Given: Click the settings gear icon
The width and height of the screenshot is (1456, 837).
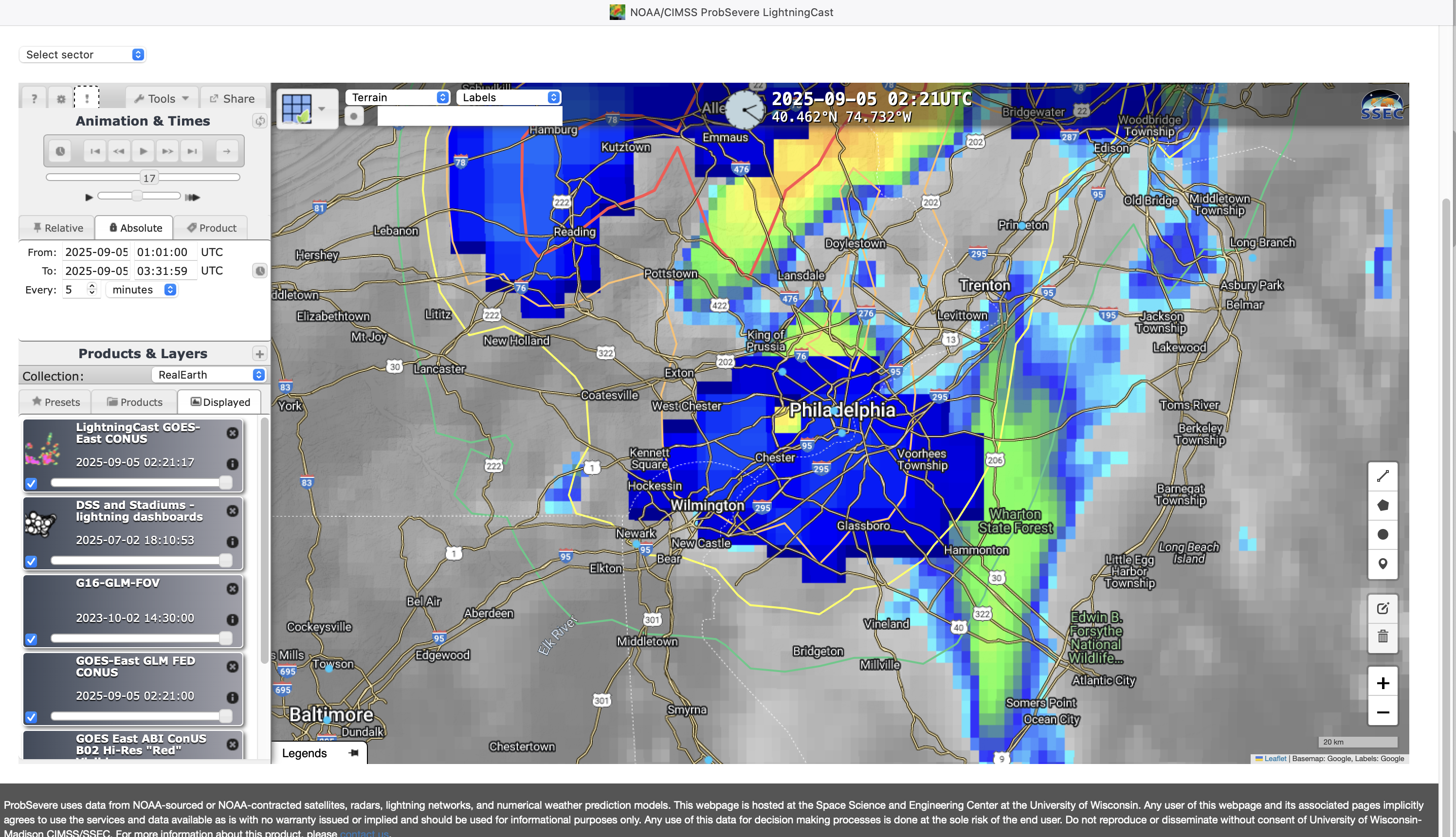Looking at the screenshot, I should (x=61, y=99).
